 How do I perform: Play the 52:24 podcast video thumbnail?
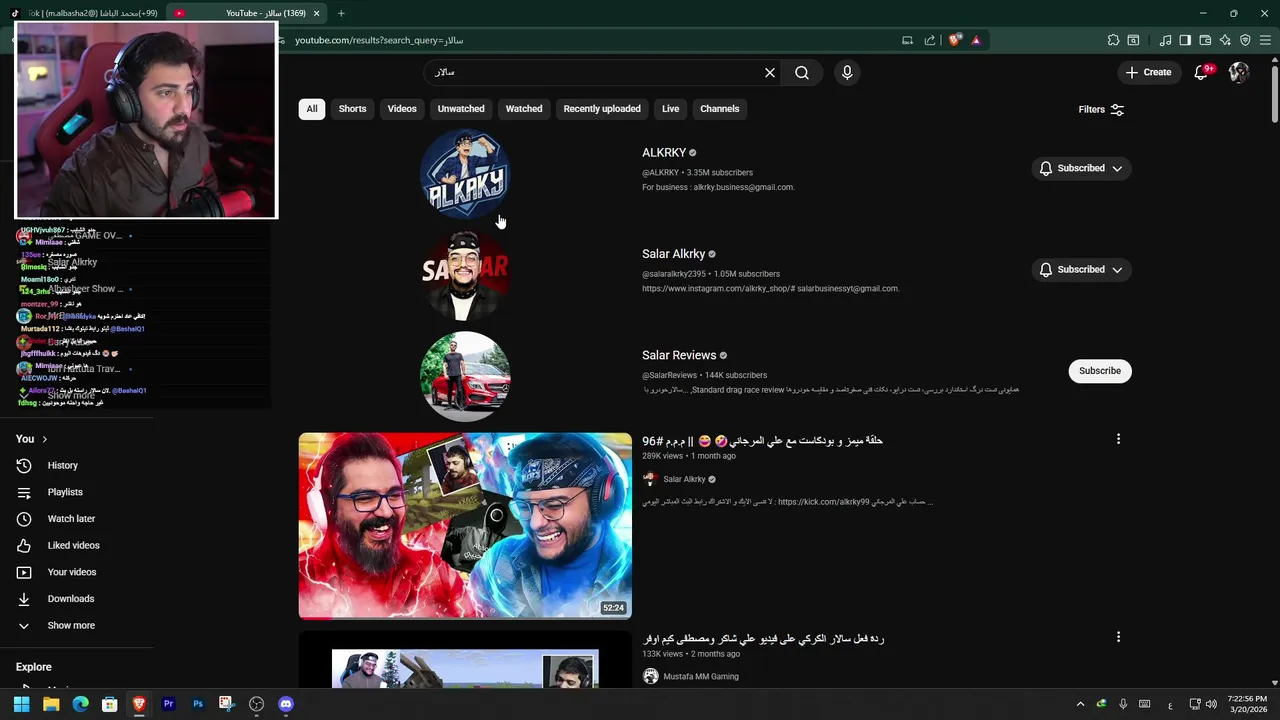[x=465, y=526]
